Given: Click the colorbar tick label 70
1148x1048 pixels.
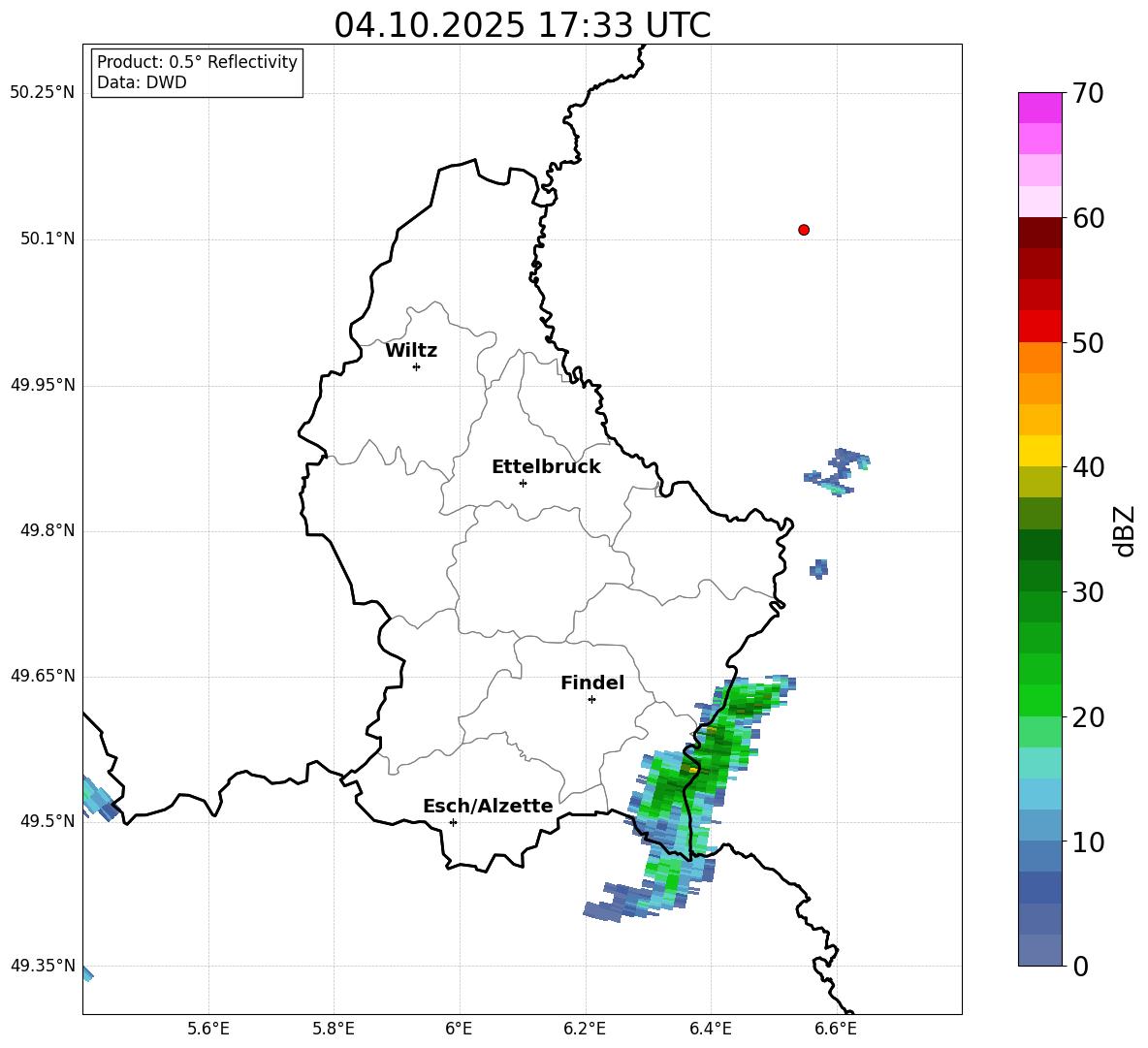Looking at the screenshot, I should pyautogui.click(x=1088, y=94).
